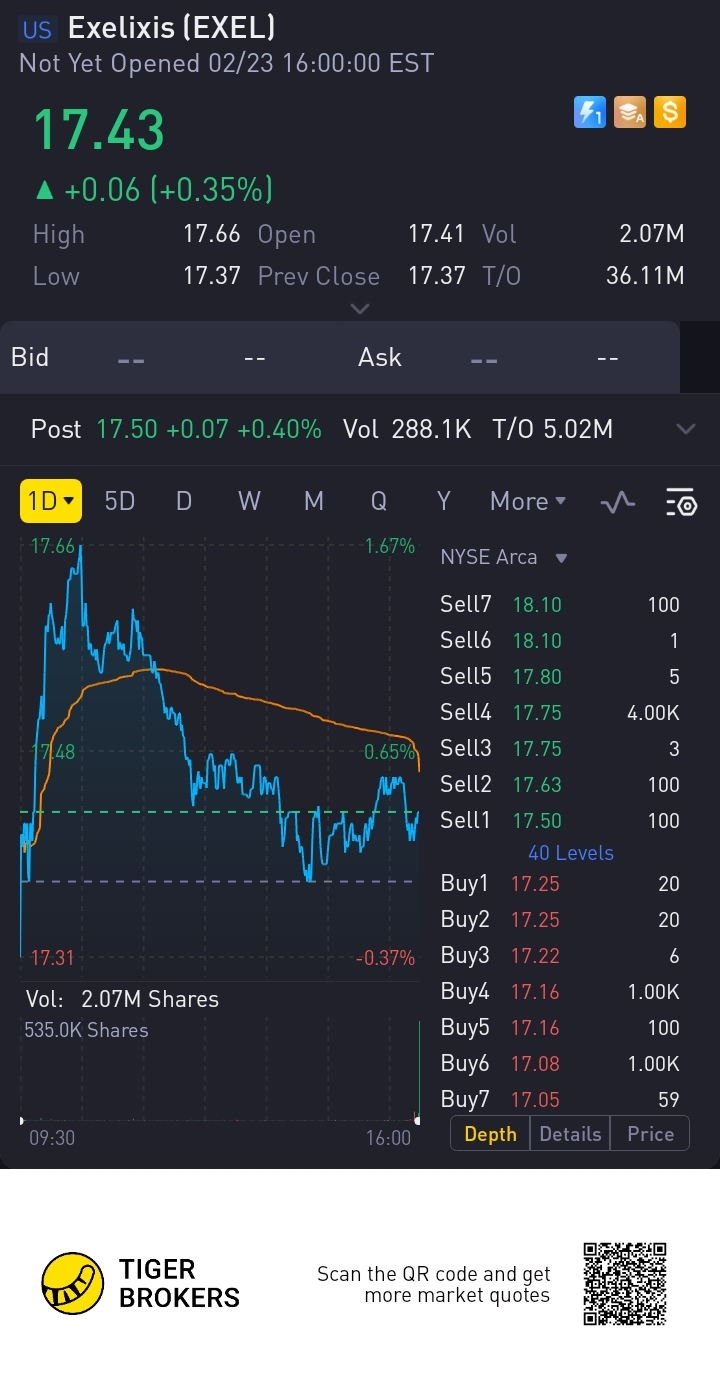This screenshot has width=720, height=1399.
Task: Tap the Sell7 18.10 order row
Action: tap(560, 605)
